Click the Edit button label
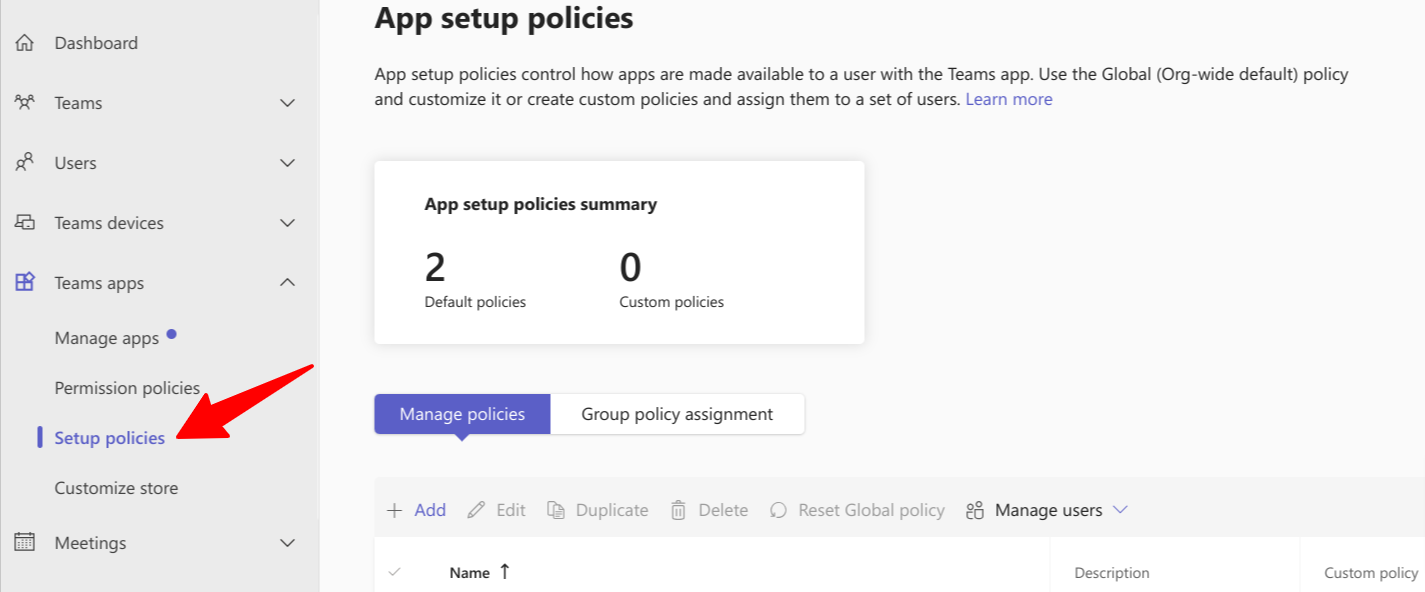Image resolution: width=1425 pixels, height=592 pixels. click(x=511, y=510)
